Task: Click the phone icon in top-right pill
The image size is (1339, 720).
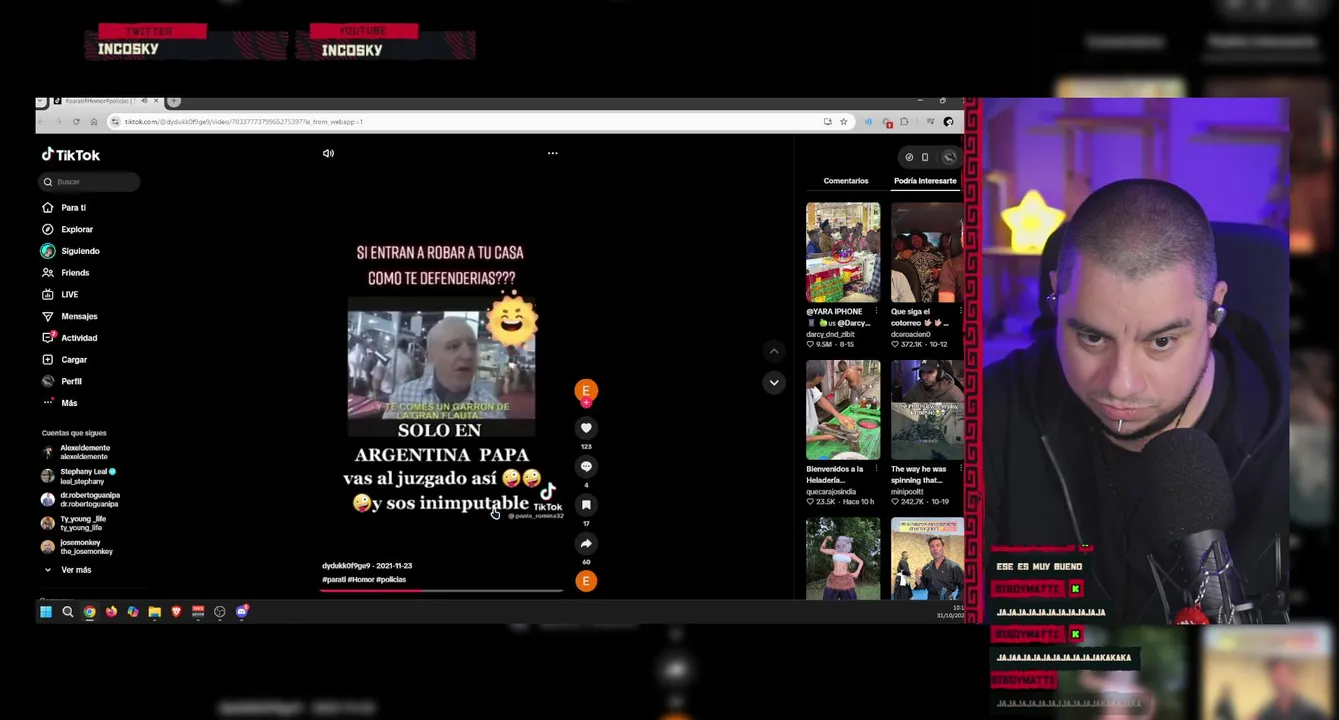Action: click(x=925, y=157)
